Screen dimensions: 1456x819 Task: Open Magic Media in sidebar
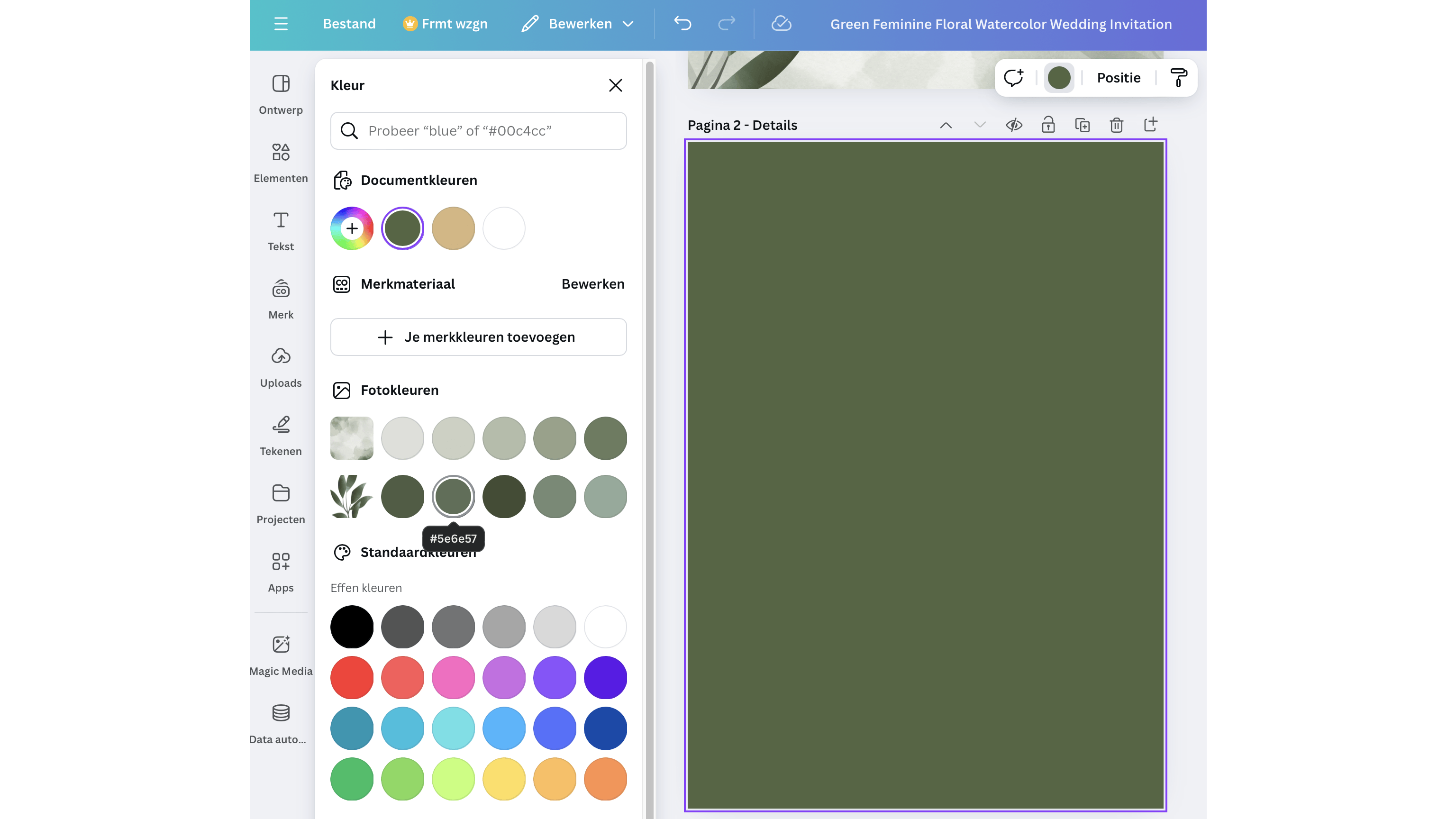coord(281,655)
